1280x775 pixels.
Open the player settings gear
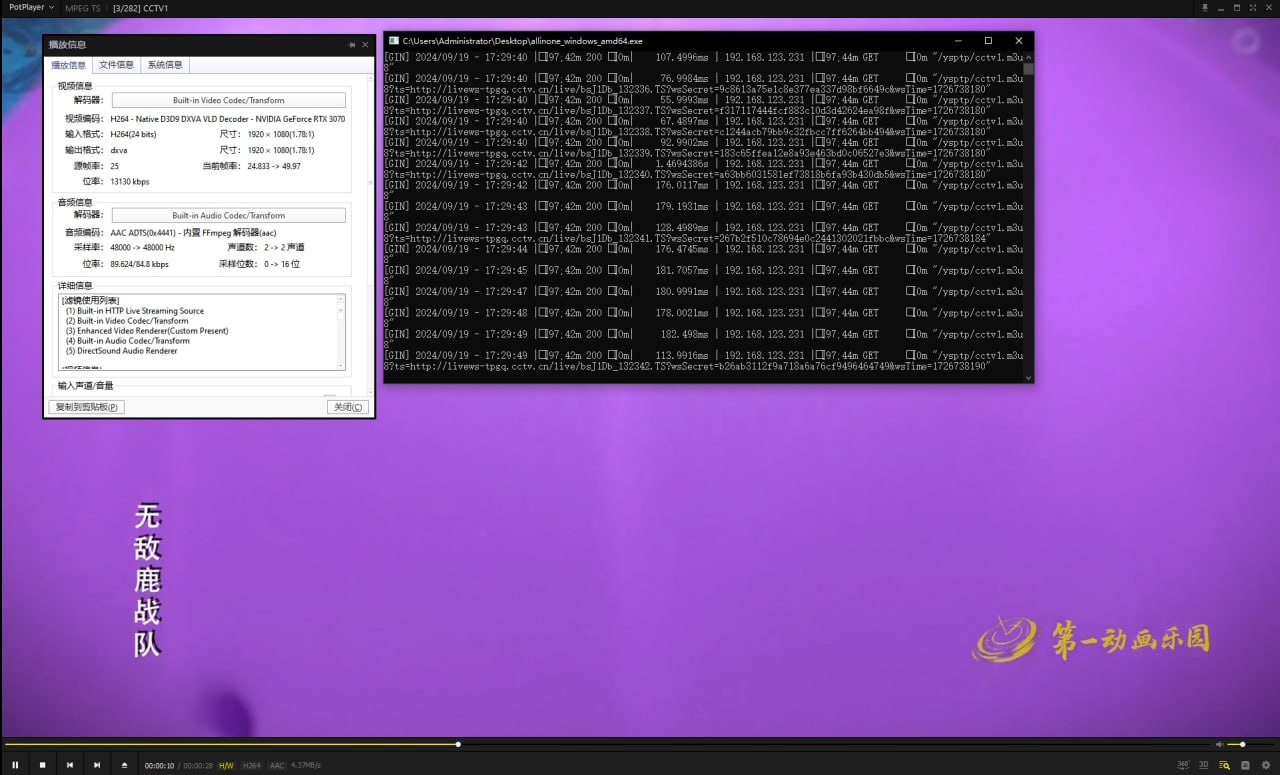tap(1266, 765)
